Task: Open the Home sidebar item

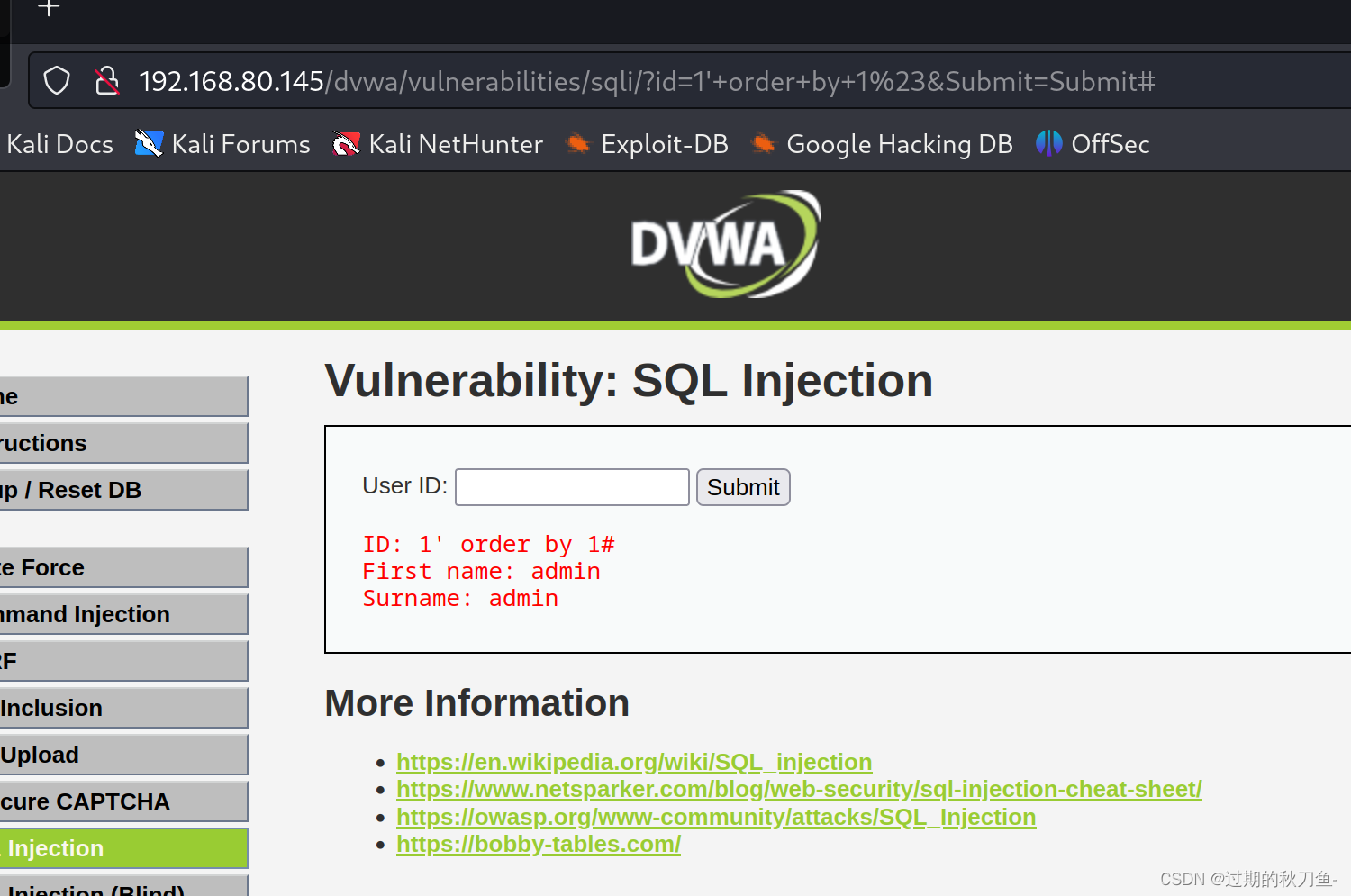Action: coord(123,396)
